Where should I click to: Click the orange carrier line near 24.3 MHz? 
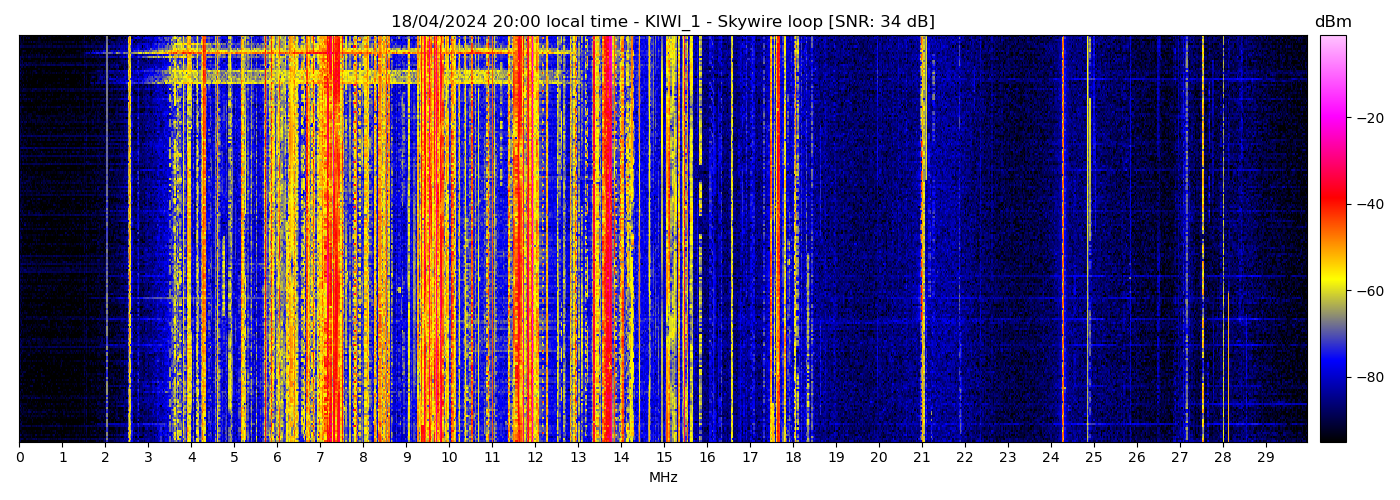click(1063, 250)
